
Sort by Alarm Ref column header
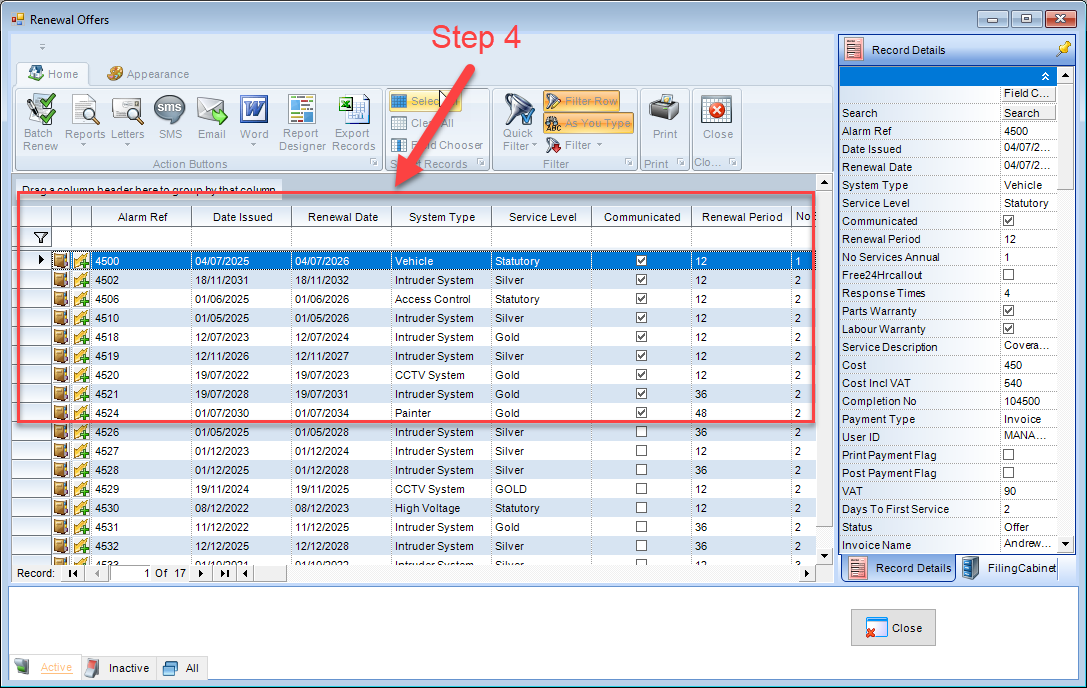click(x=142, y=217)
